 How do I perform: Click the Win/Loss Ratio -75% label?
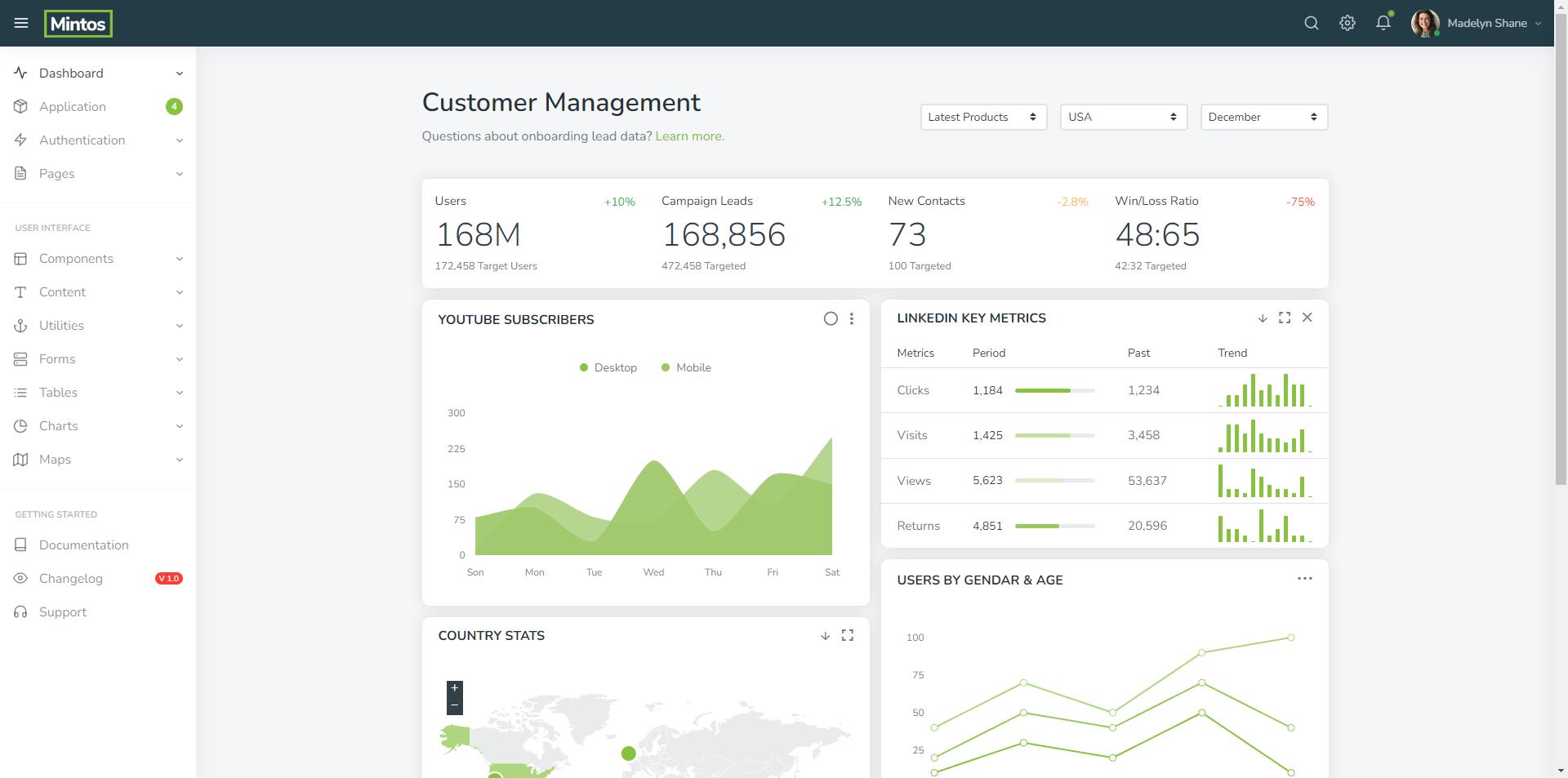click(1300, 202)
